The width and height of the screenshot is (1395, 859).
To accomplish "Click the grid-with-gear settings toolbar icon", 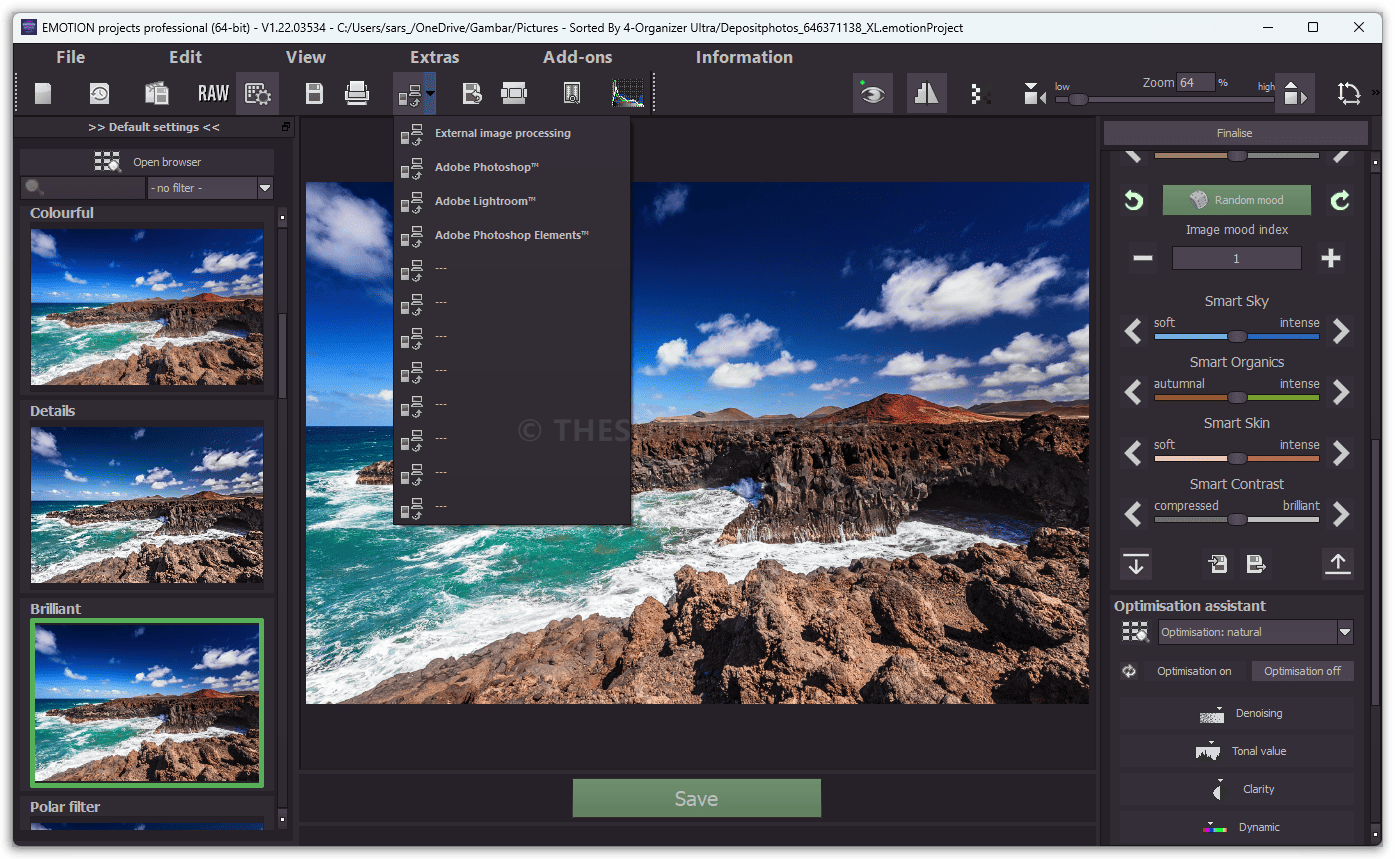I will (258, 94).
